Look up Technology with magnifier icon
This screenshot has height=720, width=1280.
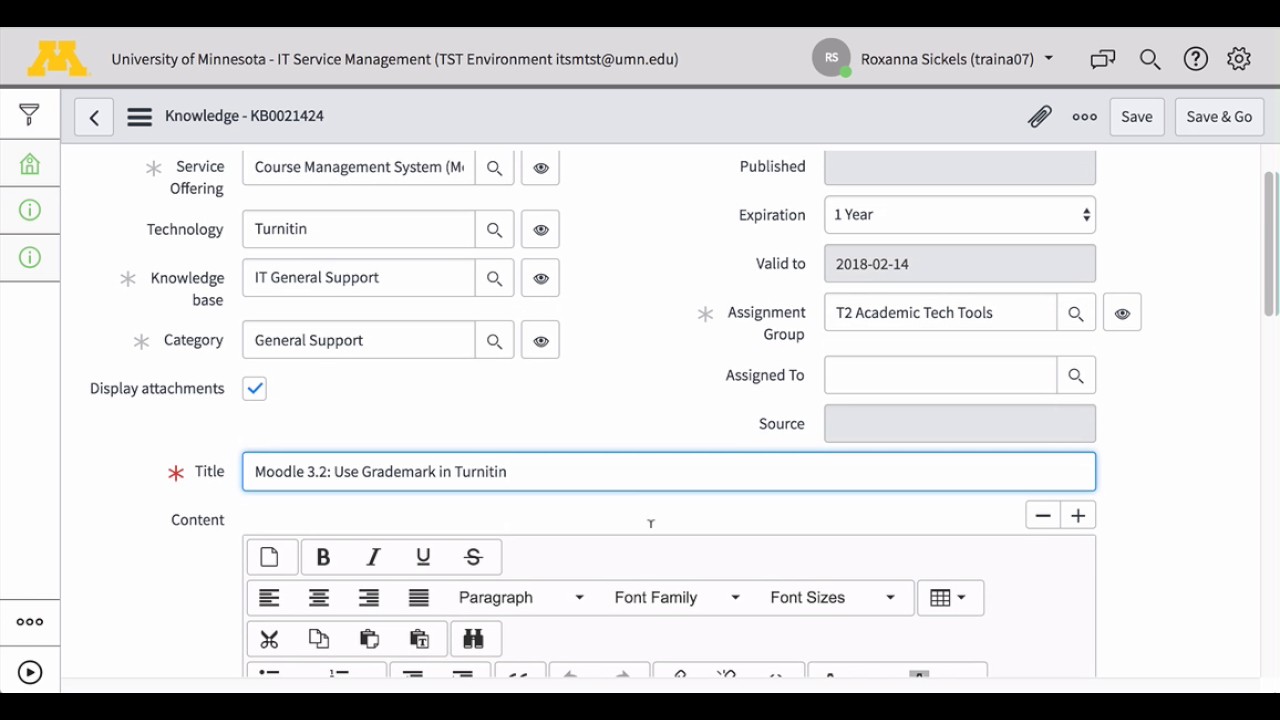click(x=494, y=230)
